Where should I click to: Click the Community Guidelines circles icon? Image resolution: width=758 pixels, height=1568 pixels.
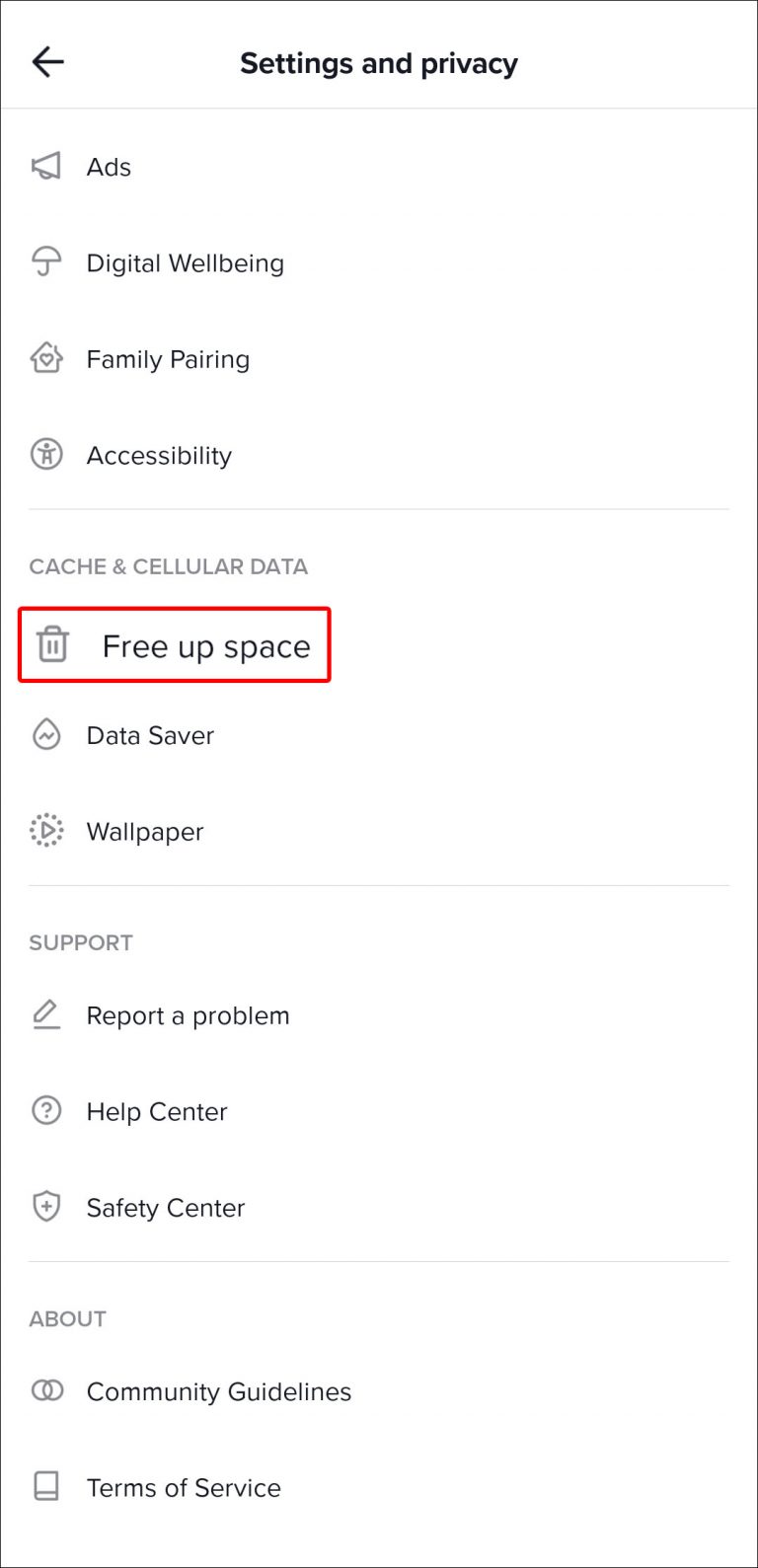46,1390
